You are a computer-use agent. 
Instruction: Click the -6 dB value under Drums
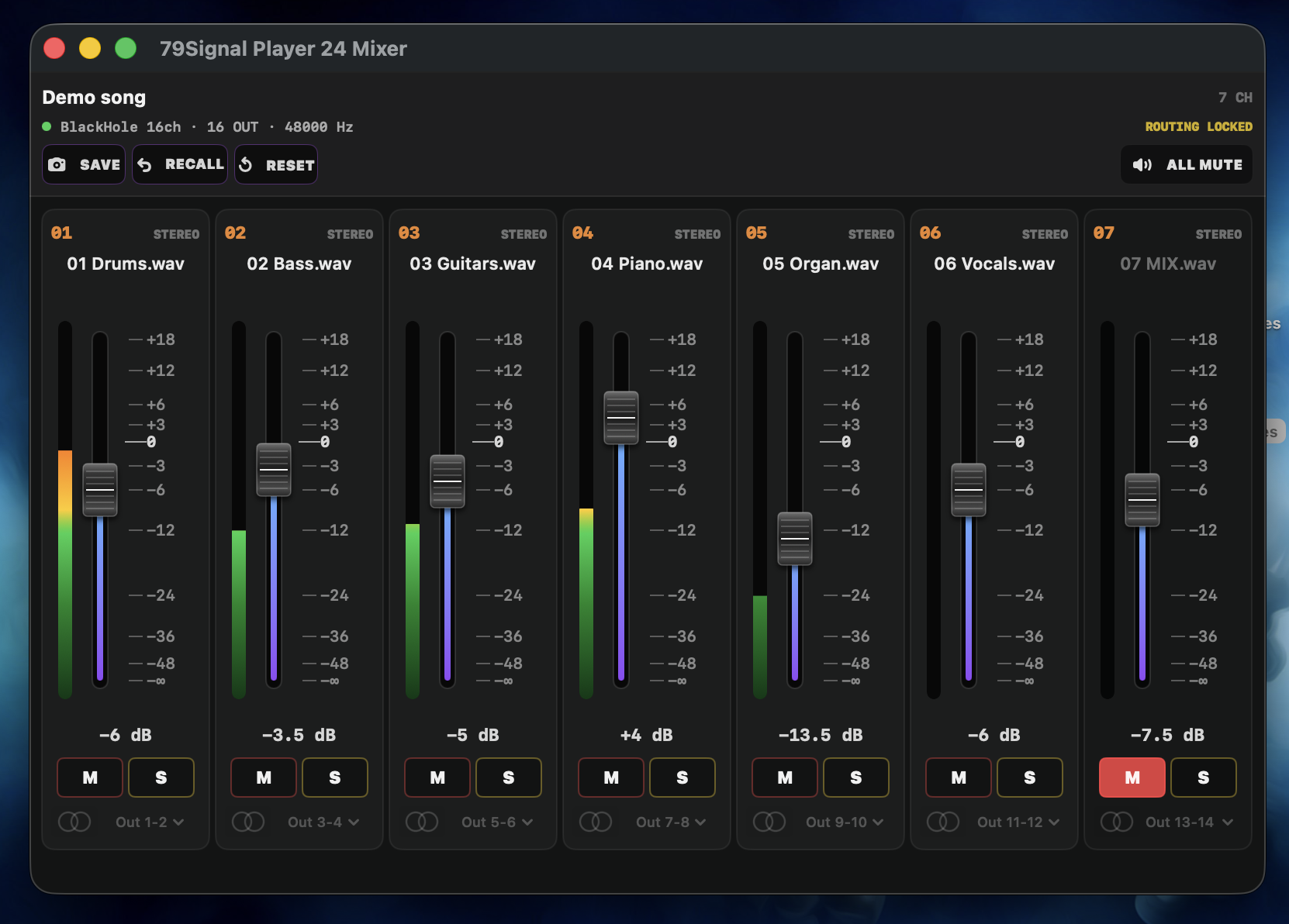[x=126, y=735]
